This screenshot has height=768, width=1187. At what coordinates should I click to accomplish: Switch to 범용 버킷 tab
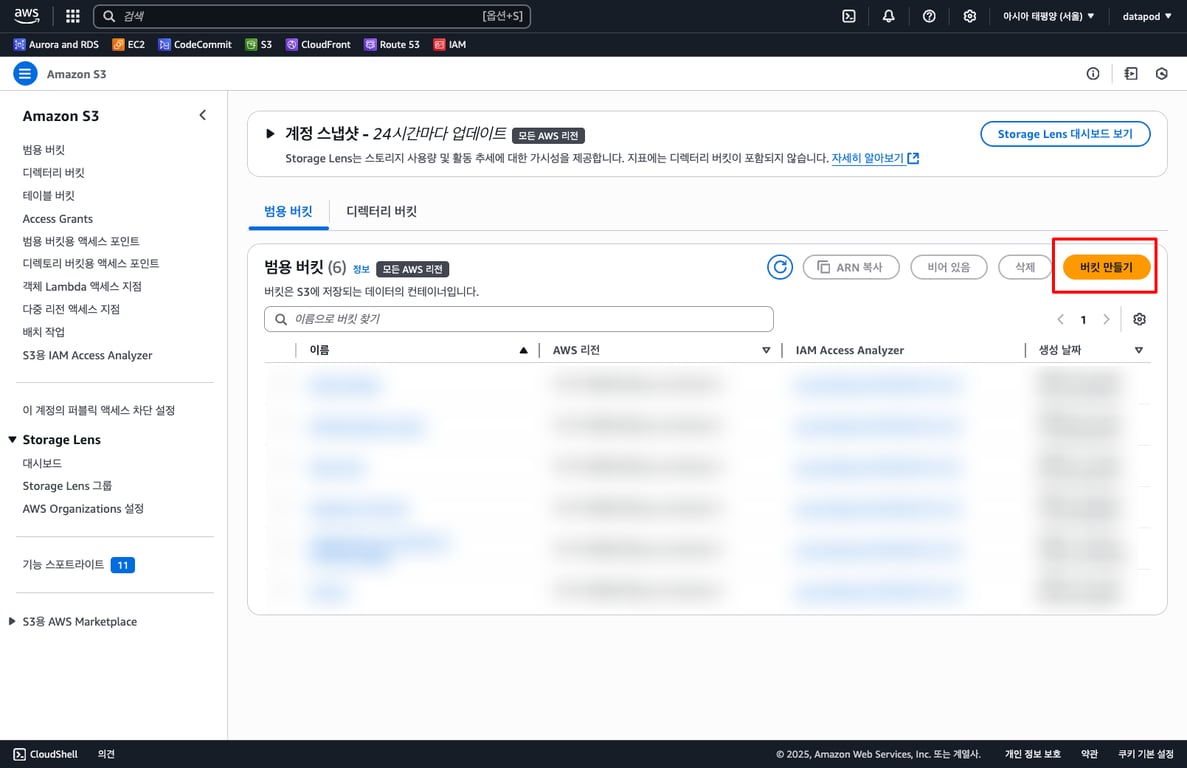(288, 211)
